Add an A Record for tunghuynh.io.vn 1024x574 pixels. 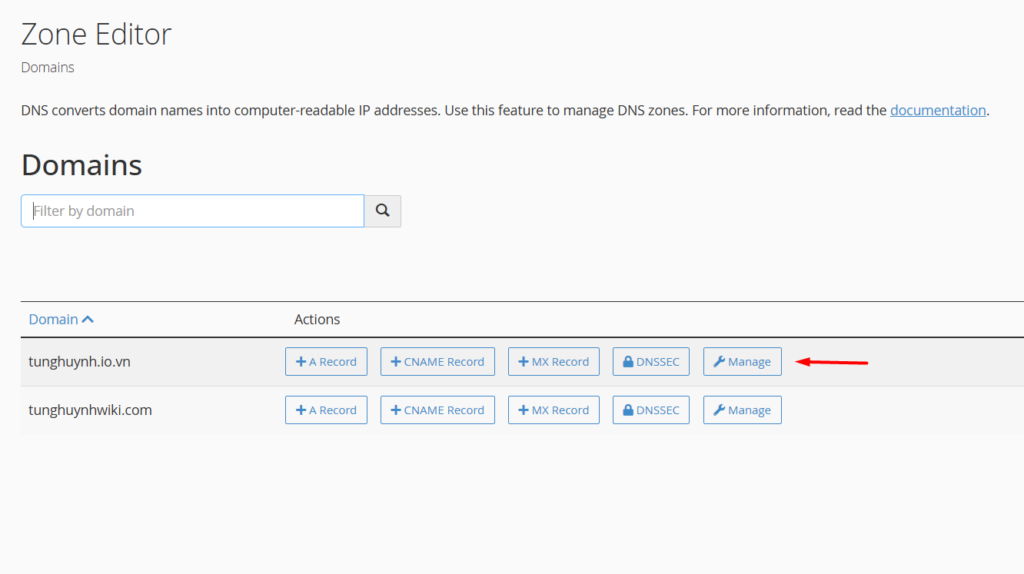326,362
